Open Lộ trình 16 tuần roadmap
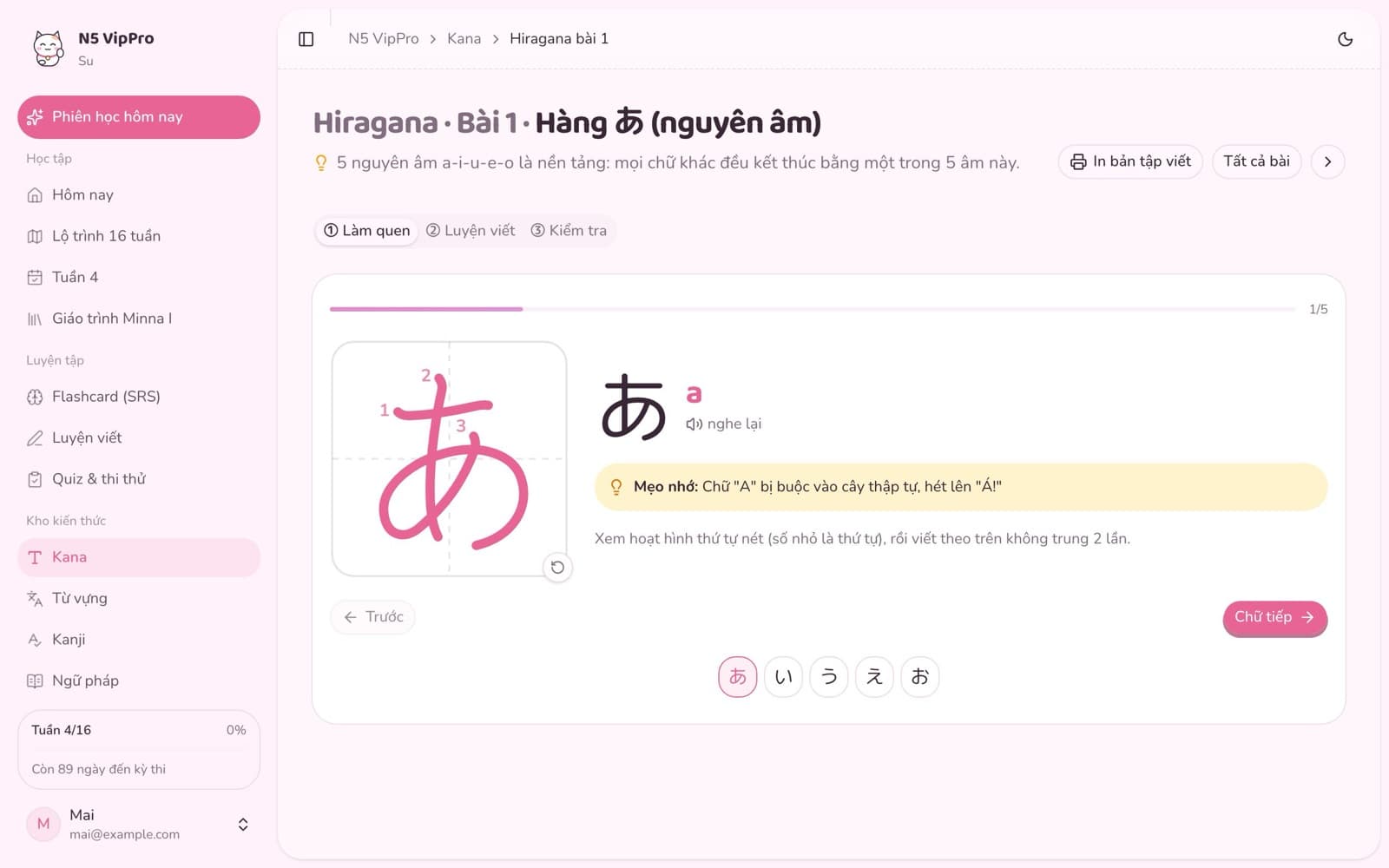The image size is (1389, 868). coord(139,236)
